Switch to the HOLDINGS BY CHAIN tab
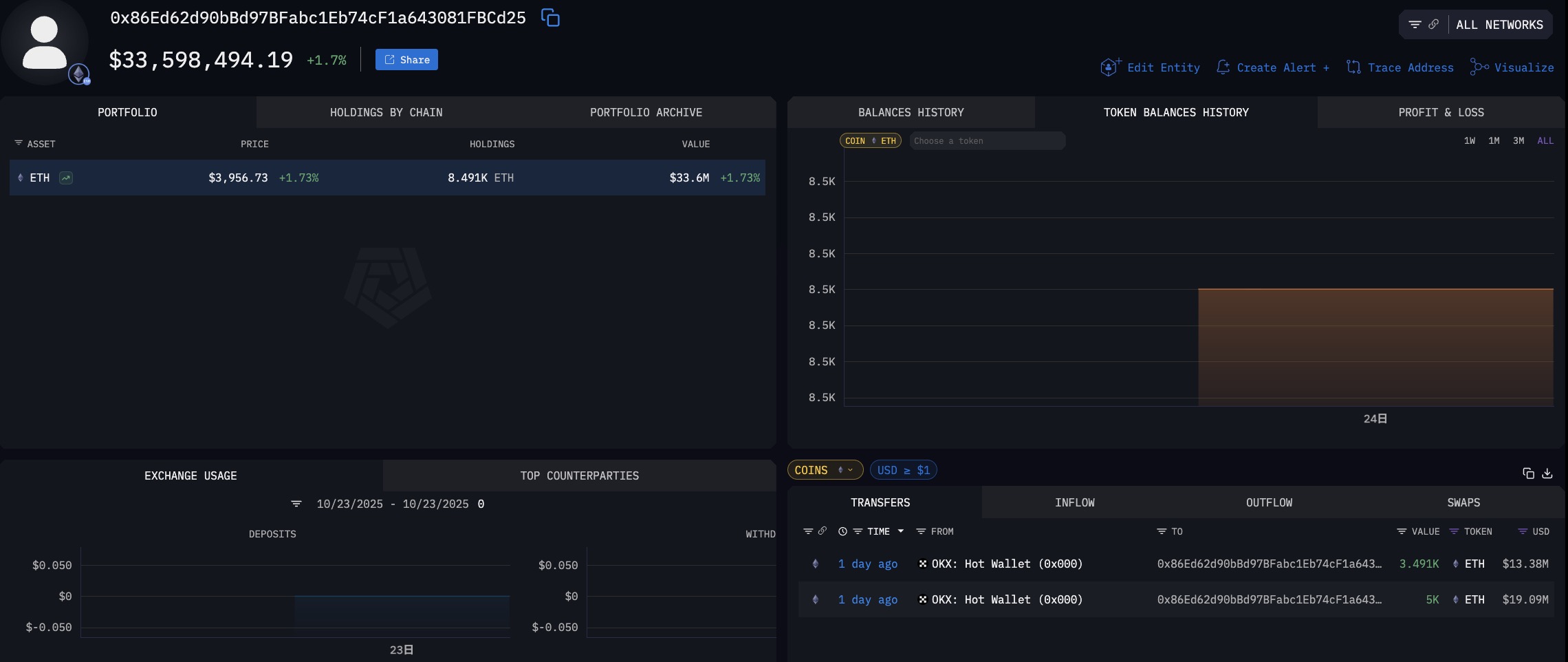The image size is (1568, 662). pyautogui.click(x=386, y=112)
